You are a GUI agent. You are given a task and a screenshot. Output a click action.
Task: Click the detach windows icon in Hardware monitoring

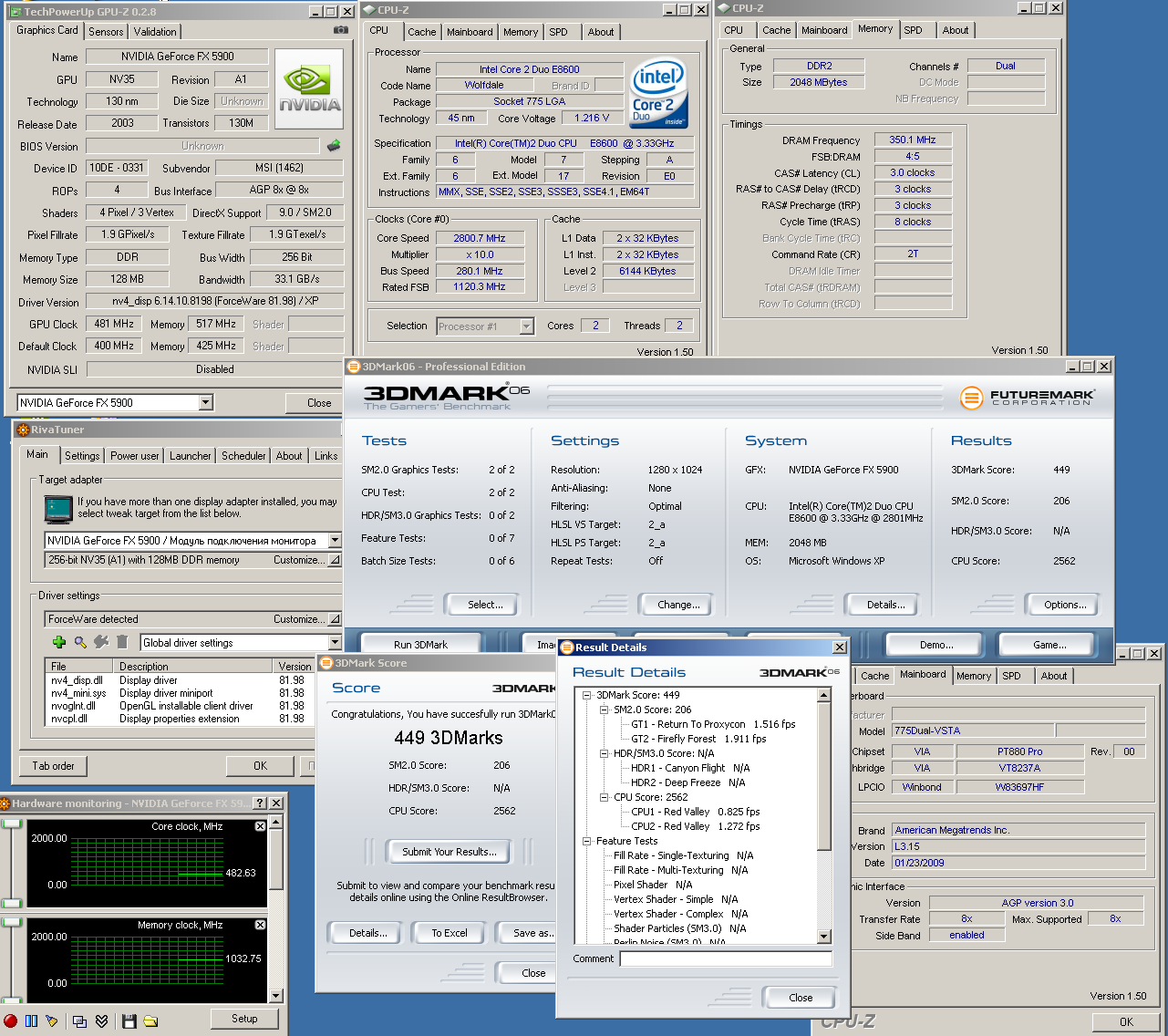80,1020
